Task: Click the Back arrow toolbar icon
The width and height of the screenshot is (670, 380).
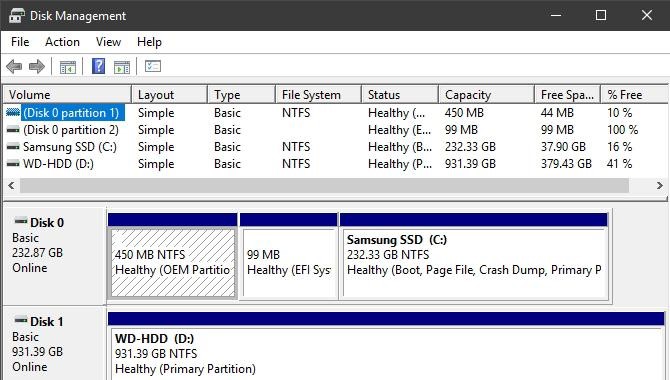Action: click(x=14, y=67)
